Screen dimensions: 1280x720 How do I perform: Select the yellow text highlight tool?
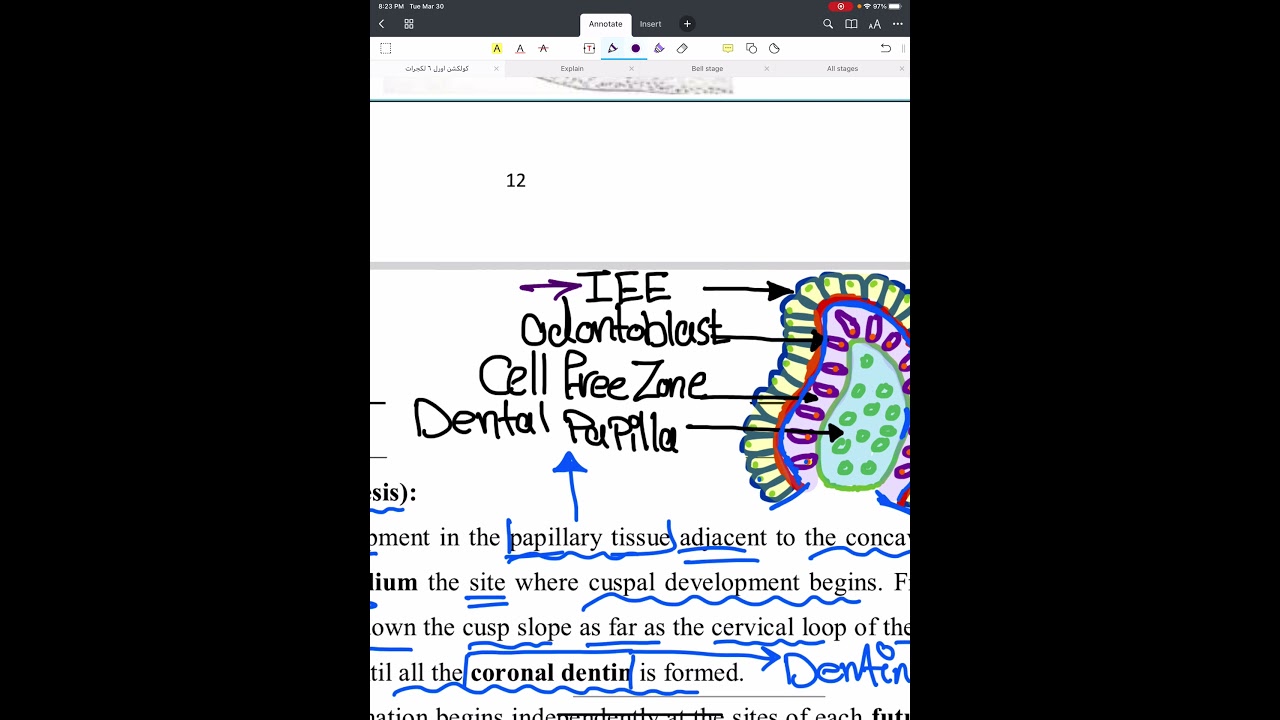[497, 48]
